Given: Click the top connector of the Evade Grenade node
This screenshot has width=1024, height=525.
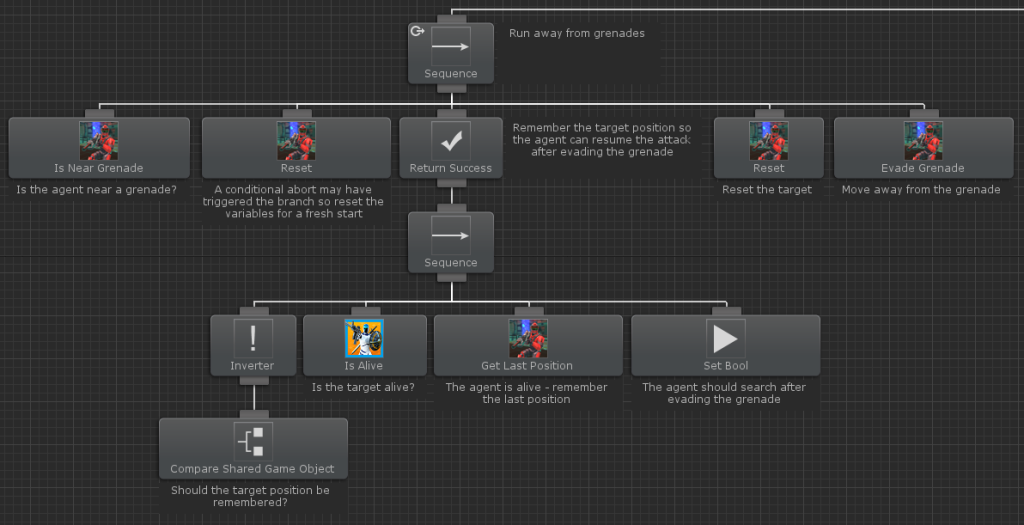Looking at the screenshot, I should [x=924, y=114].
